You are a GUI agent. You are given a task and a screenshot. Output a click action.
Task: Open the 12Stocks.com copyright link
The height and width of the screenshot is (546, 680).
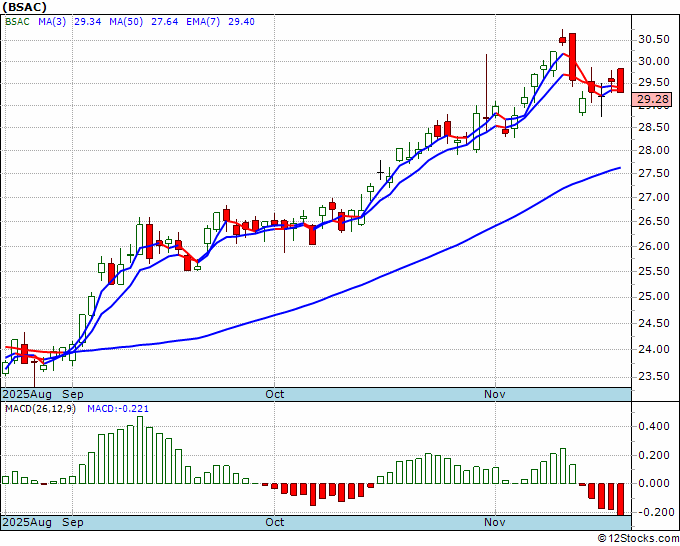(639, 539)
